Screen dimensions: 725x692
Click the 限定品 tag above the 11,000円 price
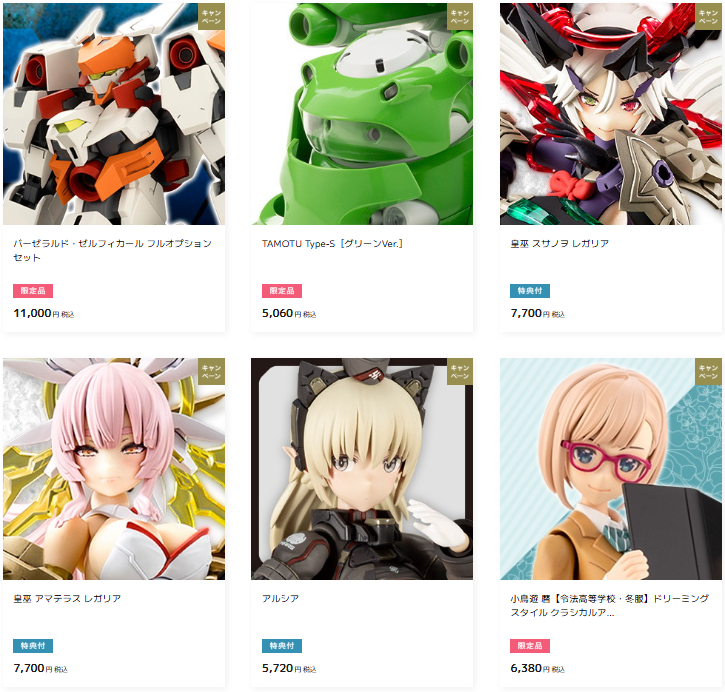(33, 291)
